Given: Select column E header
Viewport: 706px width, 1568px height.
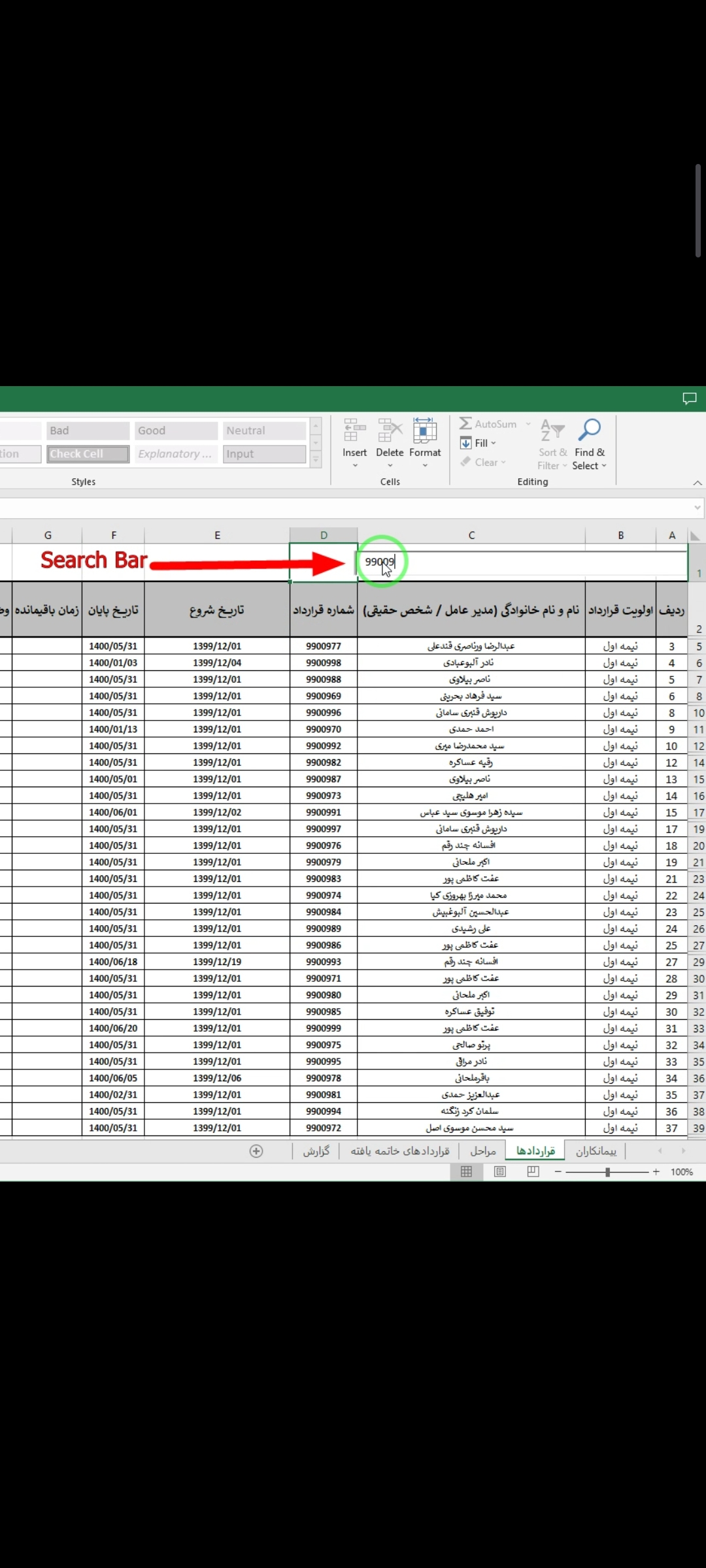Looking at the screenshot, I should pos(217,535).
